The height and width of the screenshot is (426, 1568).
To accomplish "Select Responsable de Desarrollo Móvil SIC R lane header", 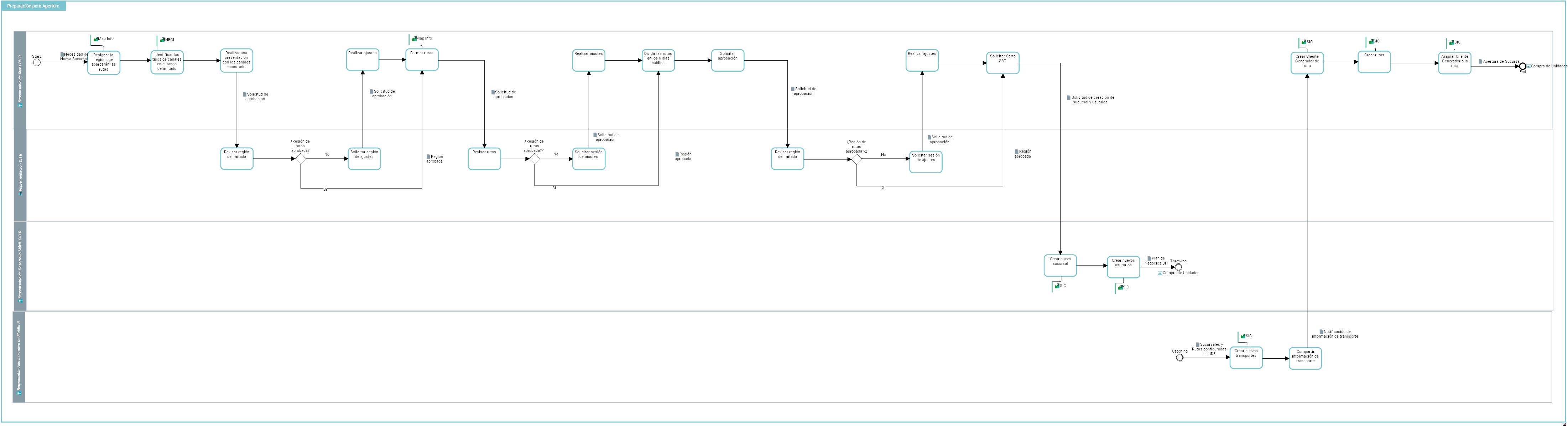I will [x=20, y=266].
